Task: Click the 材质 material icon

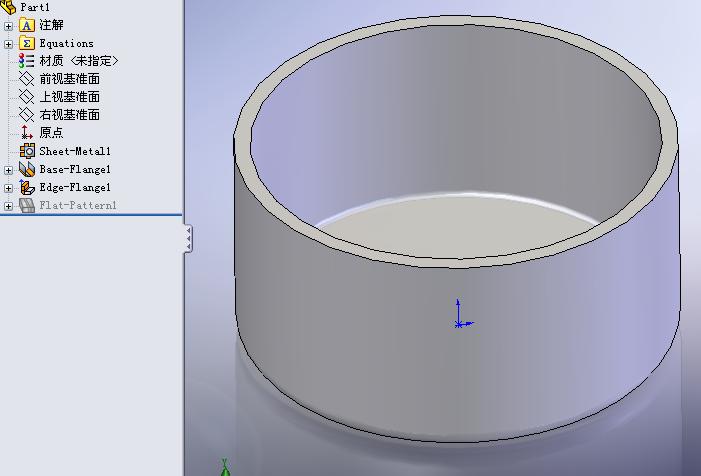Action: point(27,61)
